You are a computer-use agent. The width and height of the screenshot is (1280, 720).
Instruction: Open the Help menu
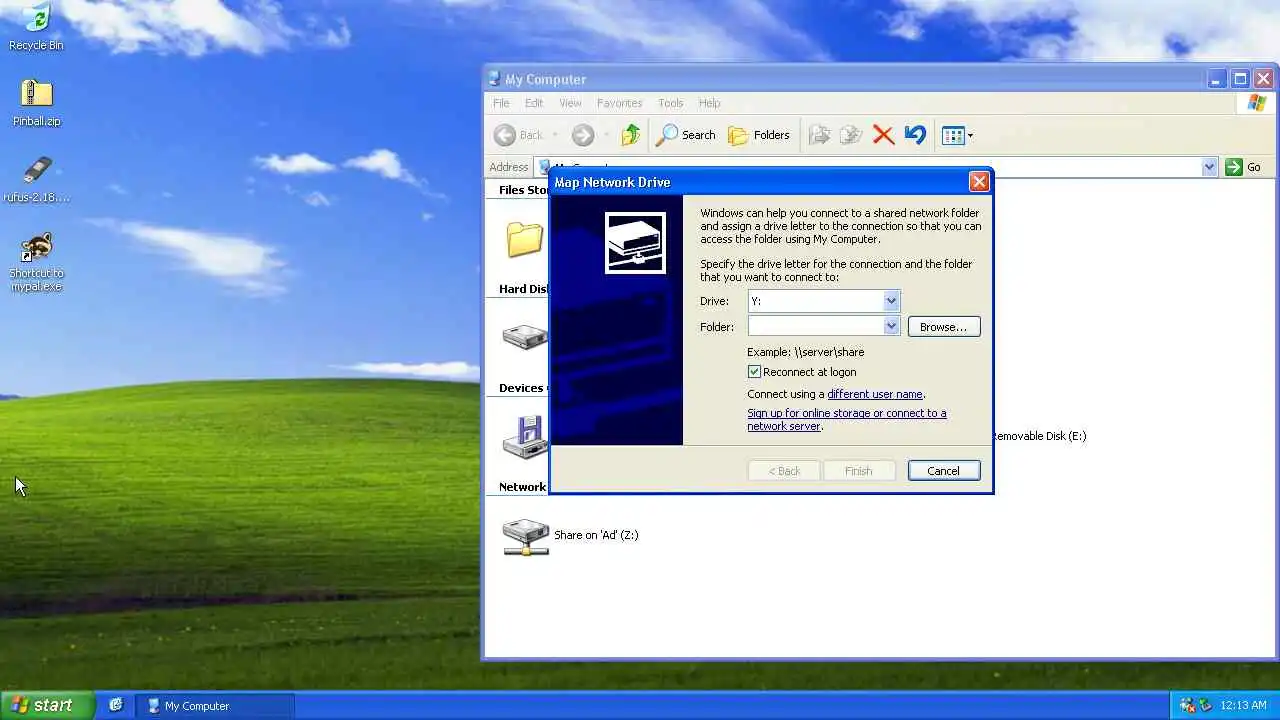[709, 103]
